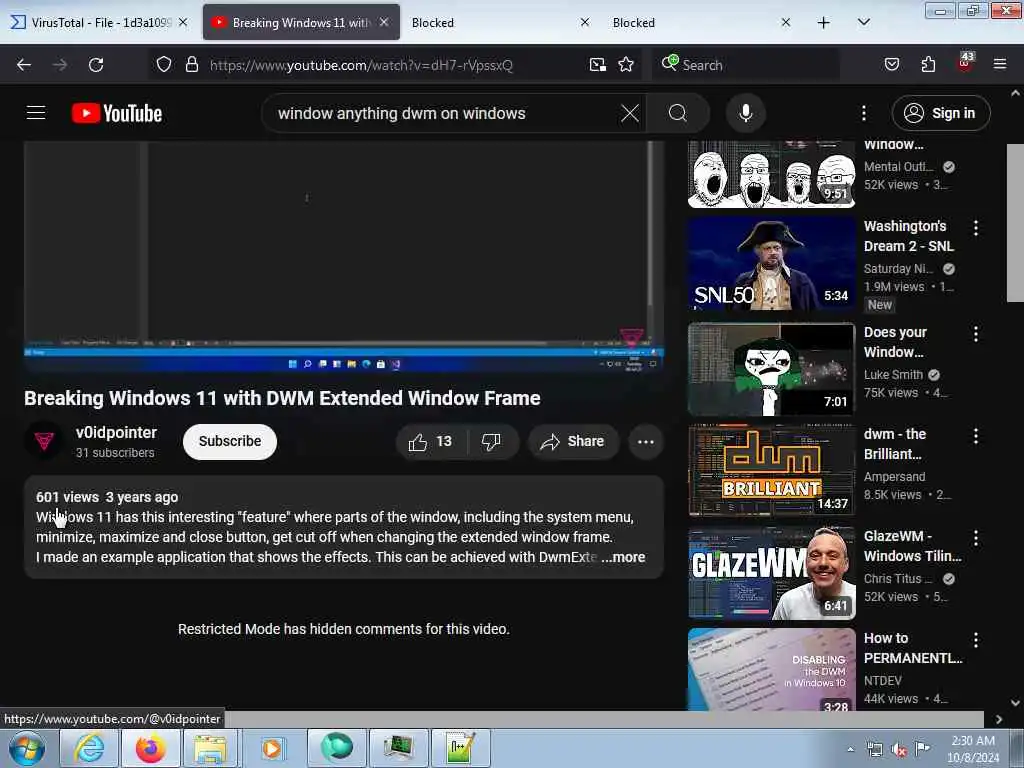Show hidden tray icons arrow
Screen dimensions: 1024x768
[x=850, y=749]
